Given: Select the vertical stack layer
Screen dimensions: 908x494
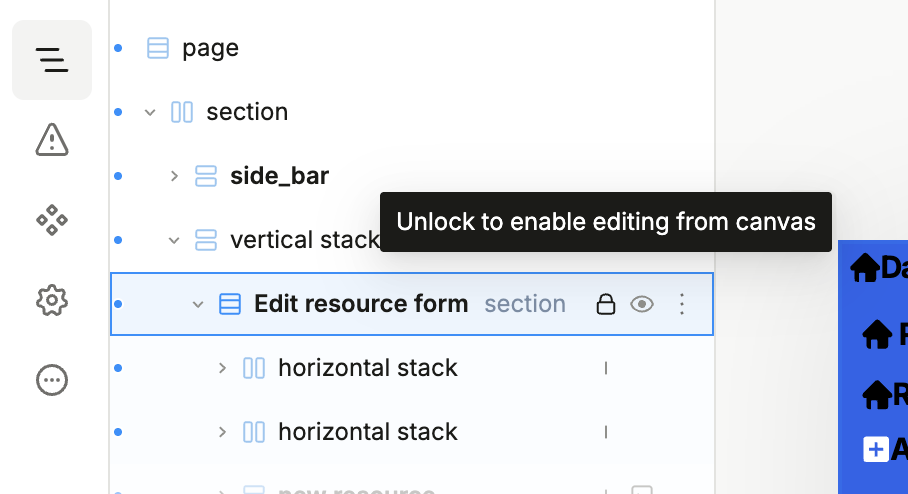Looking at the screenshot, I should pyautogui.click(x=305, y=240).
